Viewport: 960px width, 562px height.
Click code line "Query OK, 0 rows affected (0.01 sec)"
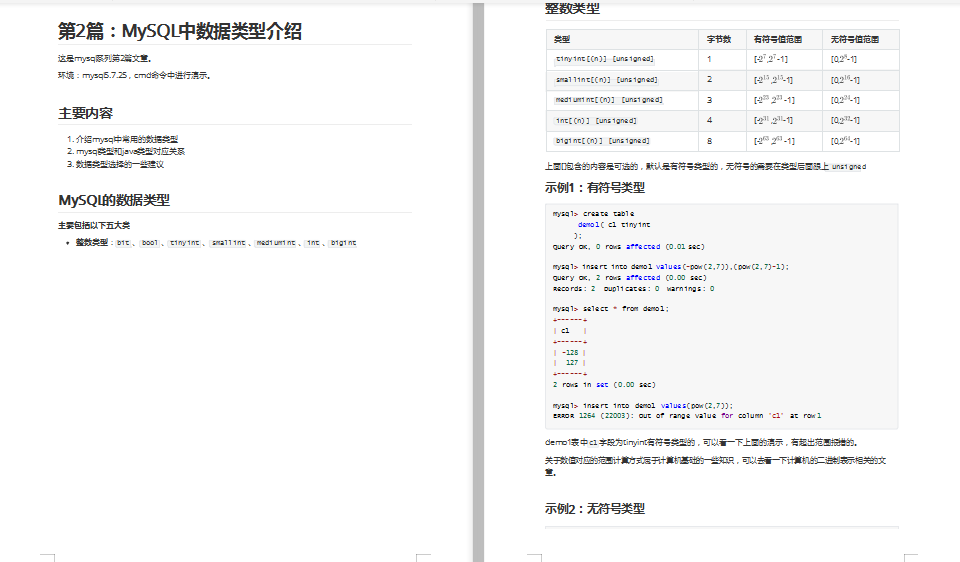[x=628, y=247]
